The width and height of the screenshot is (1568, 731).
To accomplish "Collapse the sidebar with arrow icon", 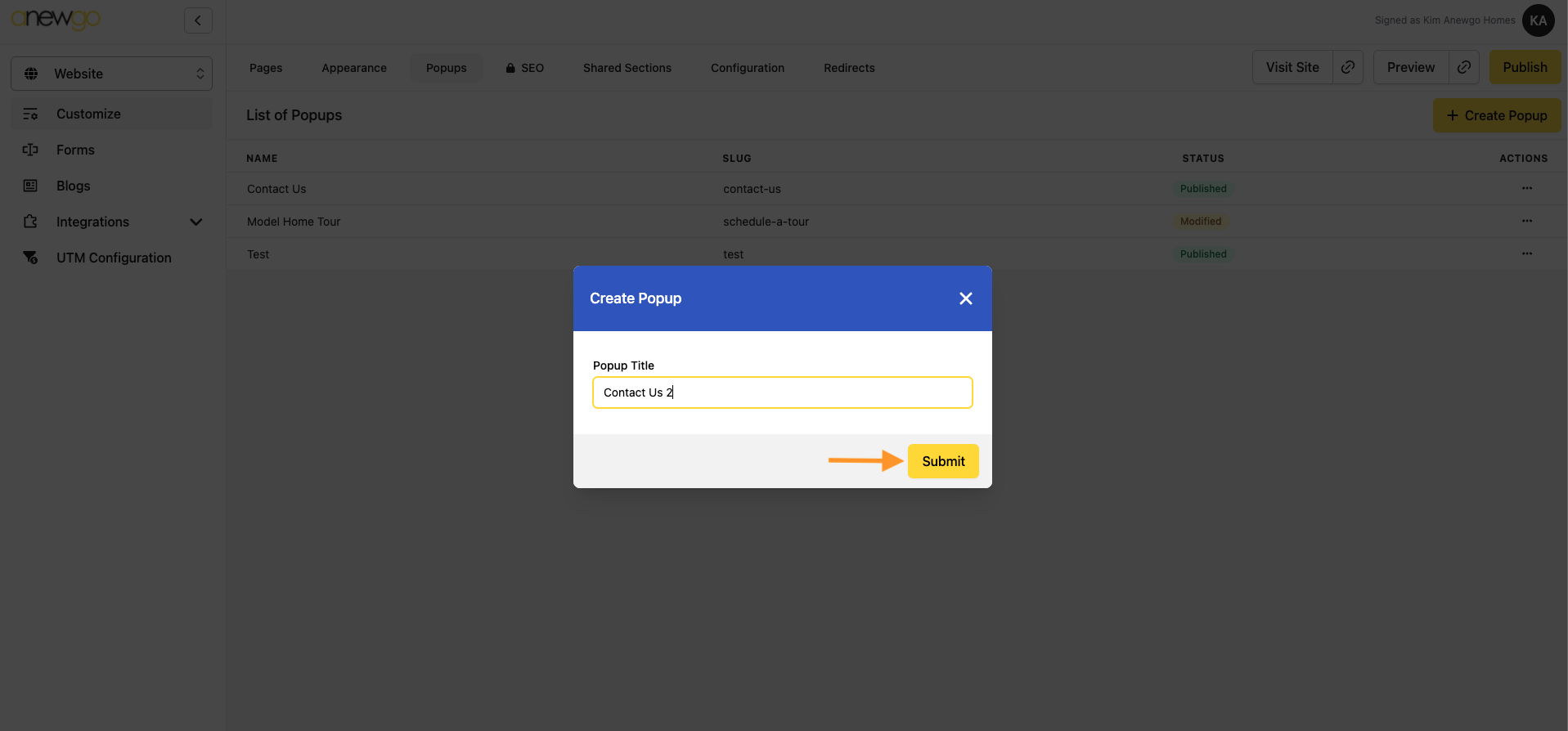I will pos(198,20).
